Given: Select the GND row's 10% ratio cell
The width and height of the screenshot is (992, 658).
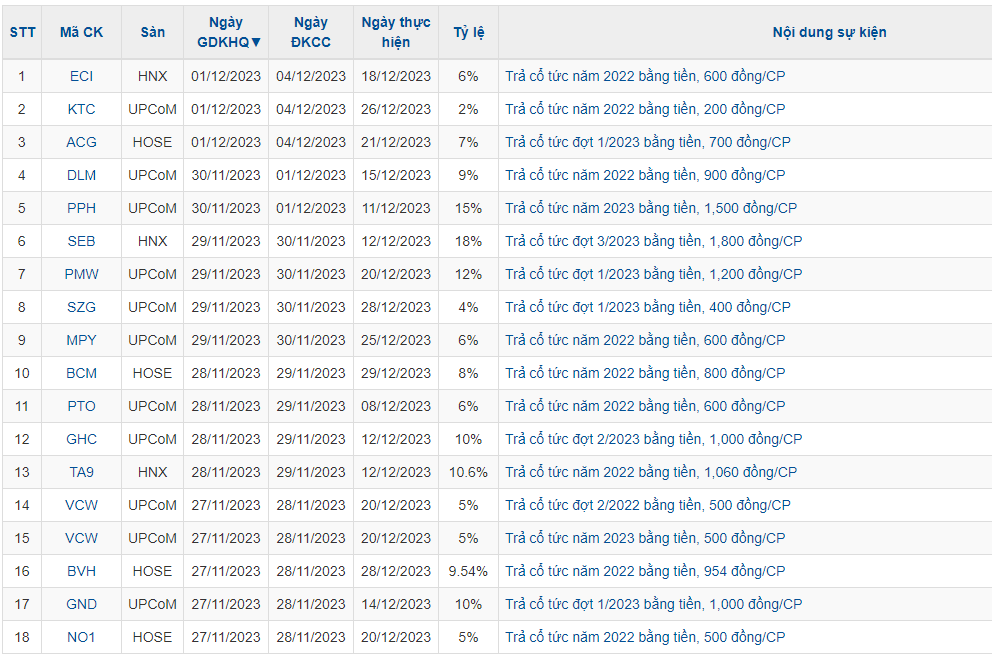Looking at the screenshot, I should click(468, 604).
